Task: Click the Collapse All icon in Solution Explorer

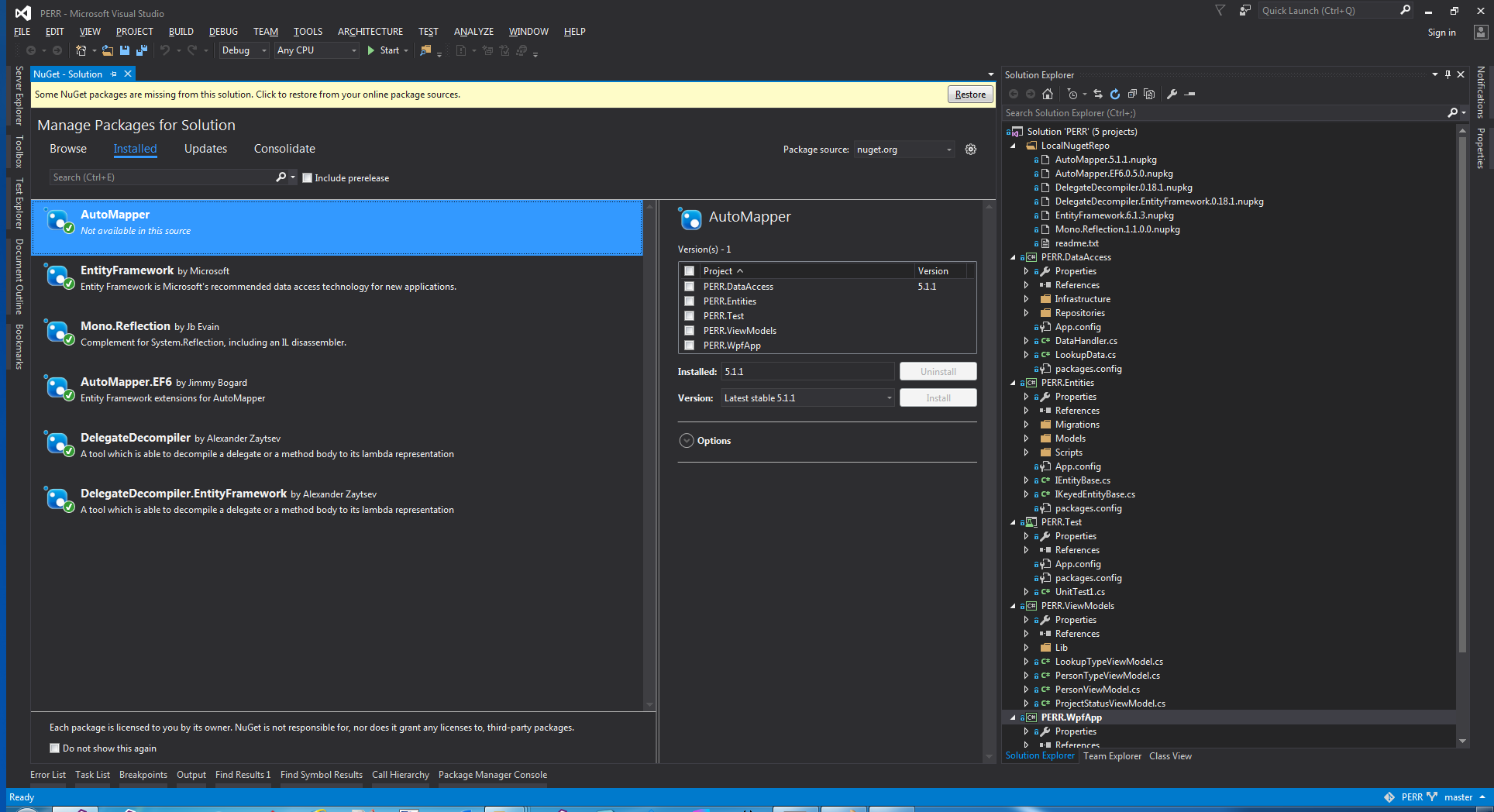Action: [x=1132, y=94]
